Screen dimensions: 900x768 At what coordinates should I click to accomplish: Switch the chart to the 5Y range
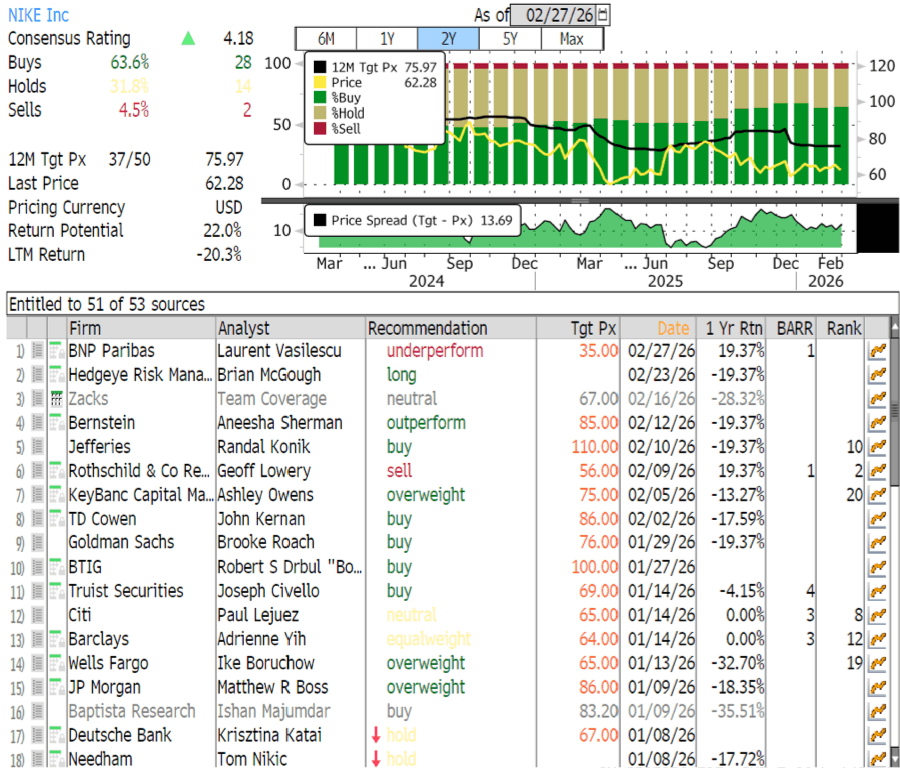click(x=510, y=39)
